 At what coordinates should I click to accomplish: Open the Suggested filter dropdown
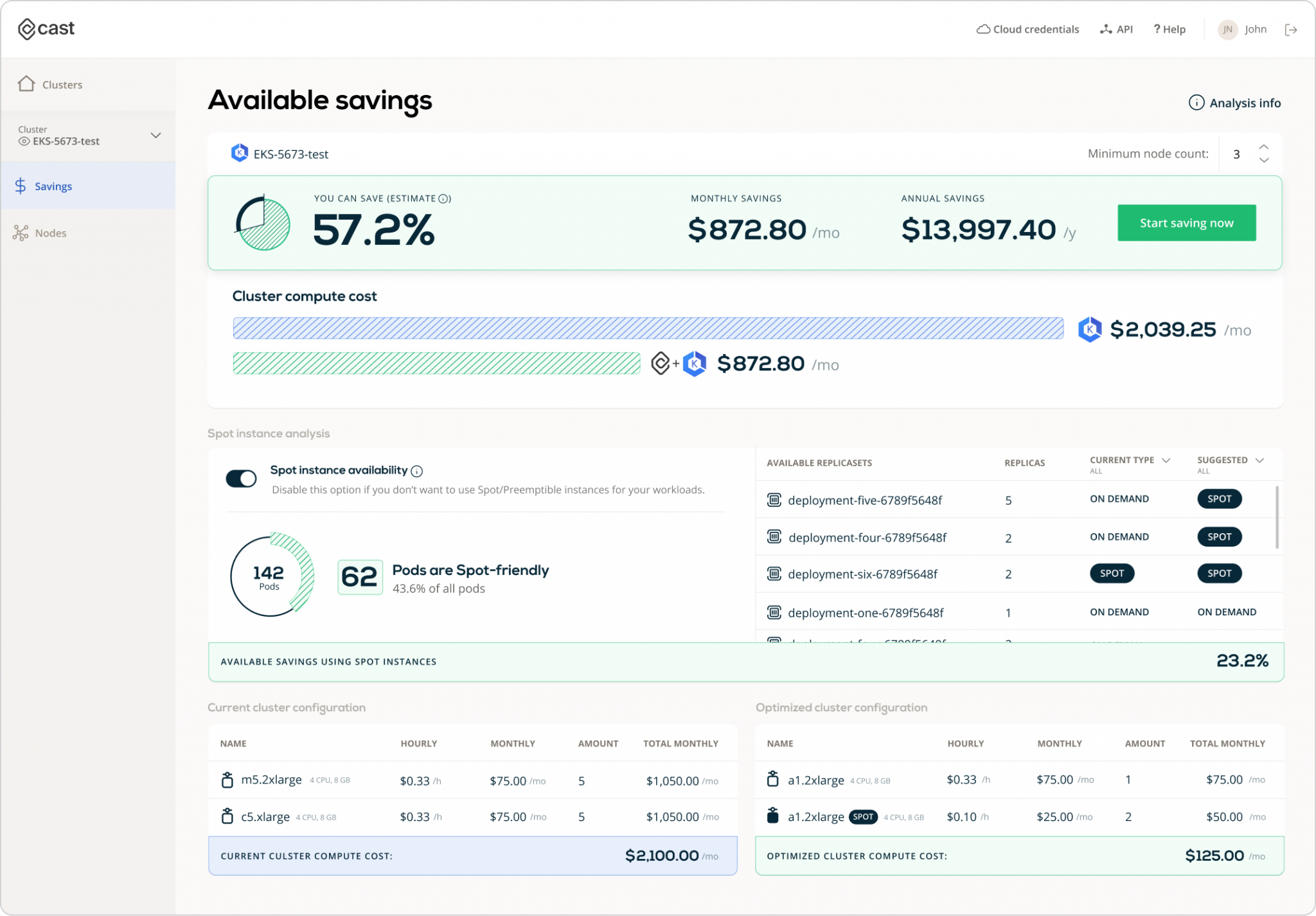click(x=1259, y=461)
